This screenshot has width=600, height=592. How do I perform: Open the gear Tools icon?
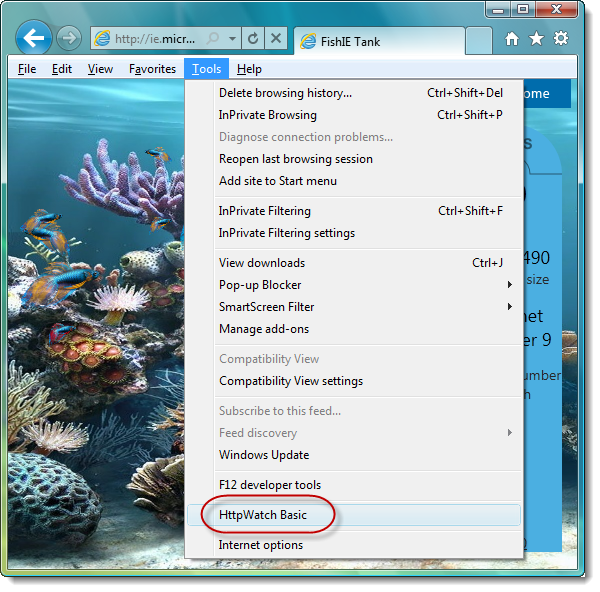[561, 38]
